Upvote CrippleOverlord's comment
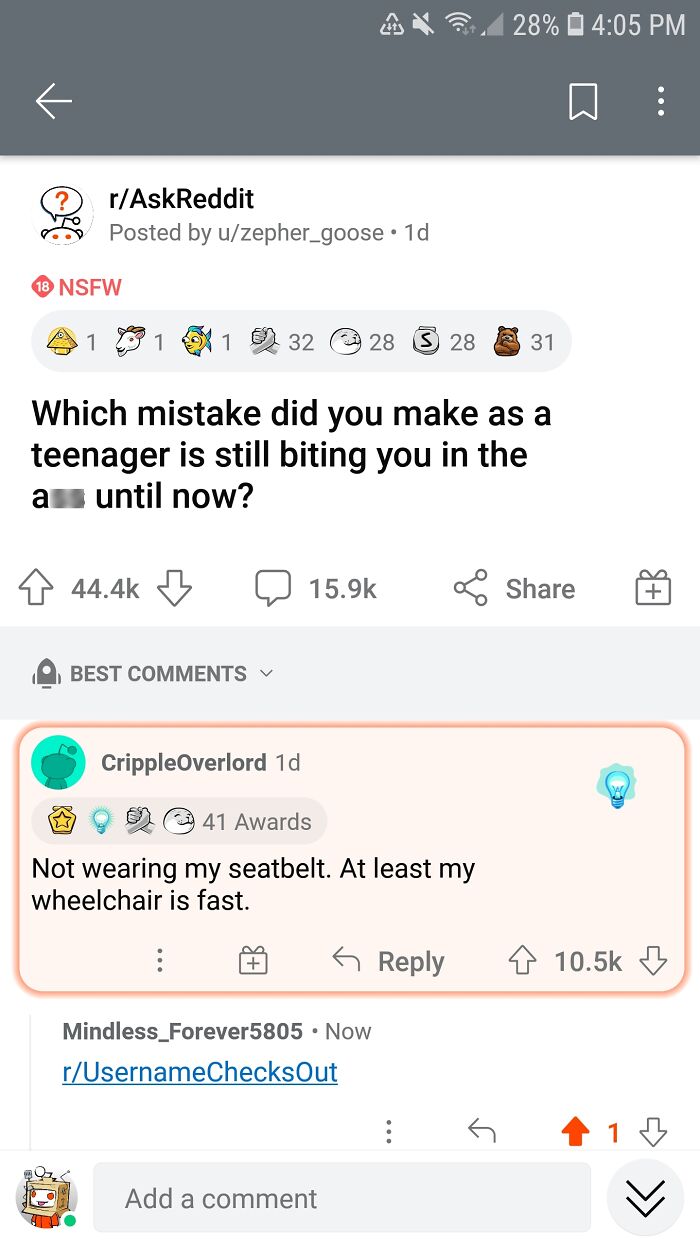This screenshot has width=700, height=1244. click(x=522, y=961)
